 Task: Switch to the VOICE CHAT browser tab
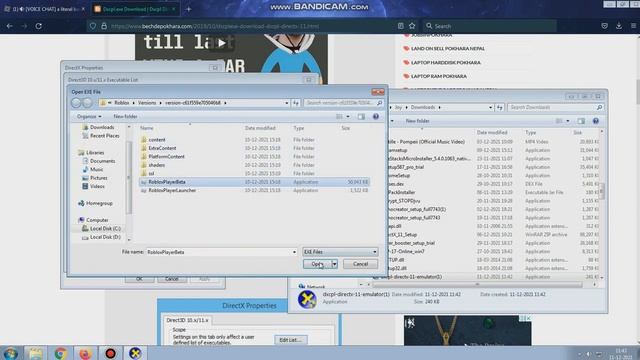coord(44,9)
